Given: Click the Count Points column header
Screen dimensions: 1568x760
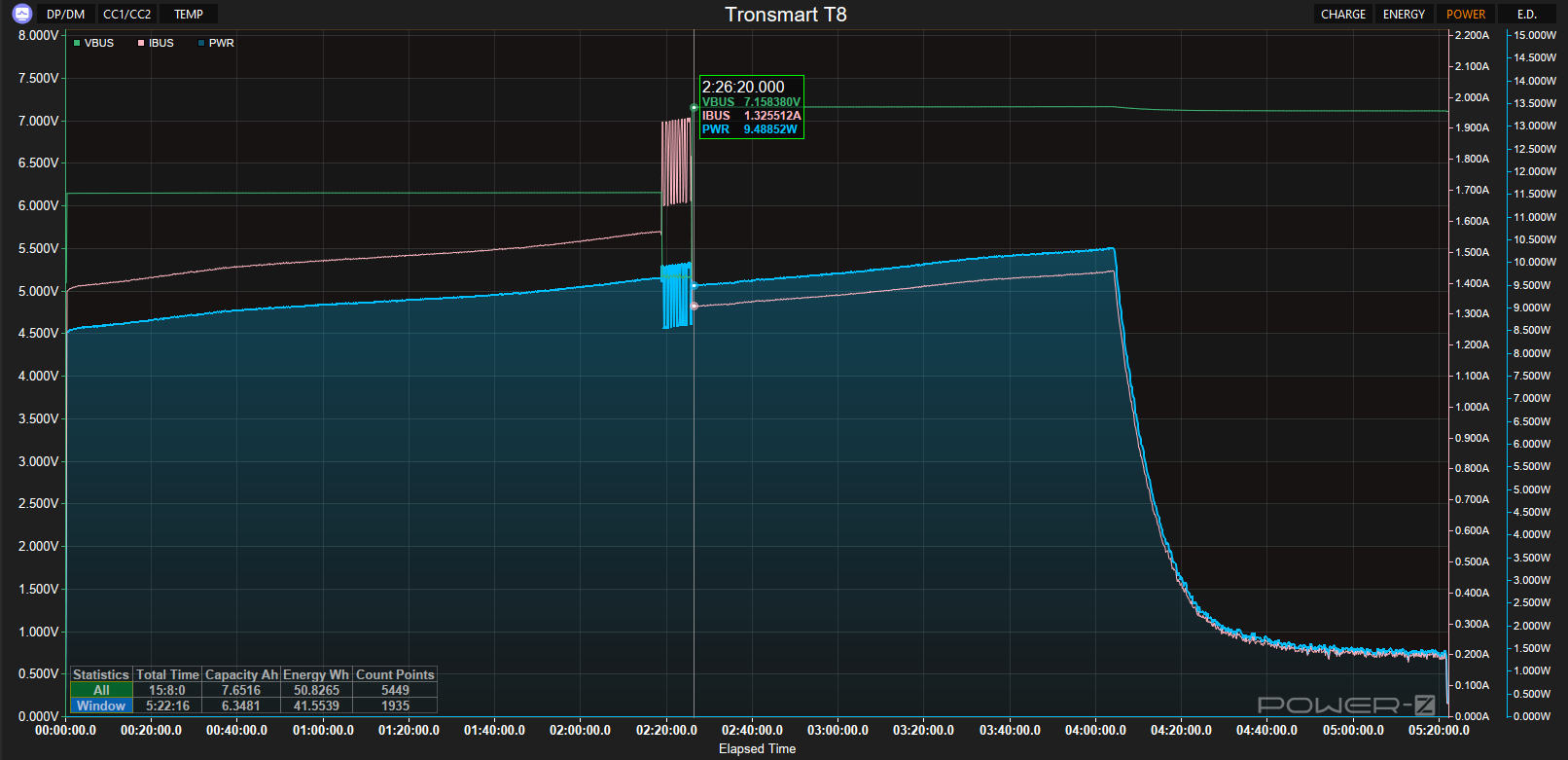Looking at the screenshot, I should [395, 674].
